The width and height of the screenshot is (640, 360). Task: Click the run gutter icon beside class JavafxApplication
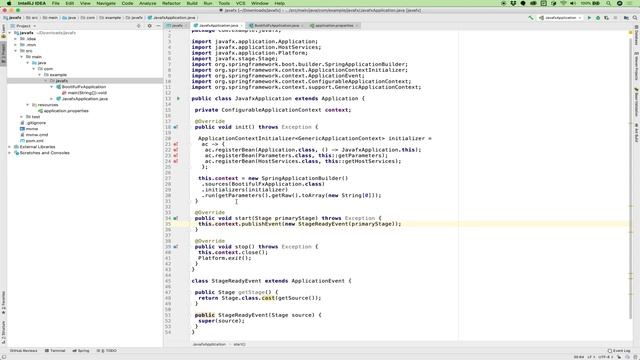tap(178, 98)
